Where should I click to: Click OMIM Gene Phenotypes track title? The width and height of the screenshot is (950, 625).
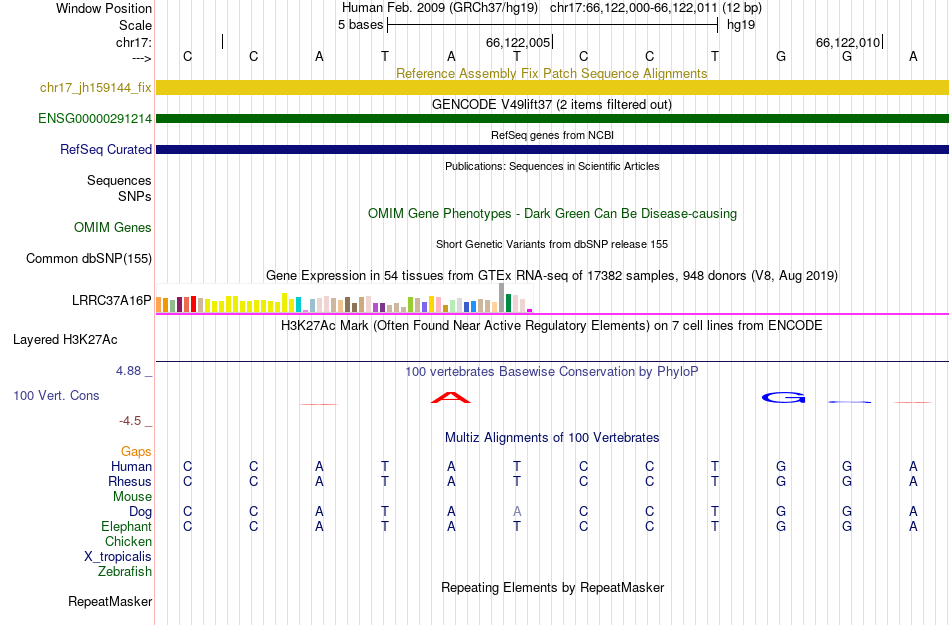(x=552, y=213)
